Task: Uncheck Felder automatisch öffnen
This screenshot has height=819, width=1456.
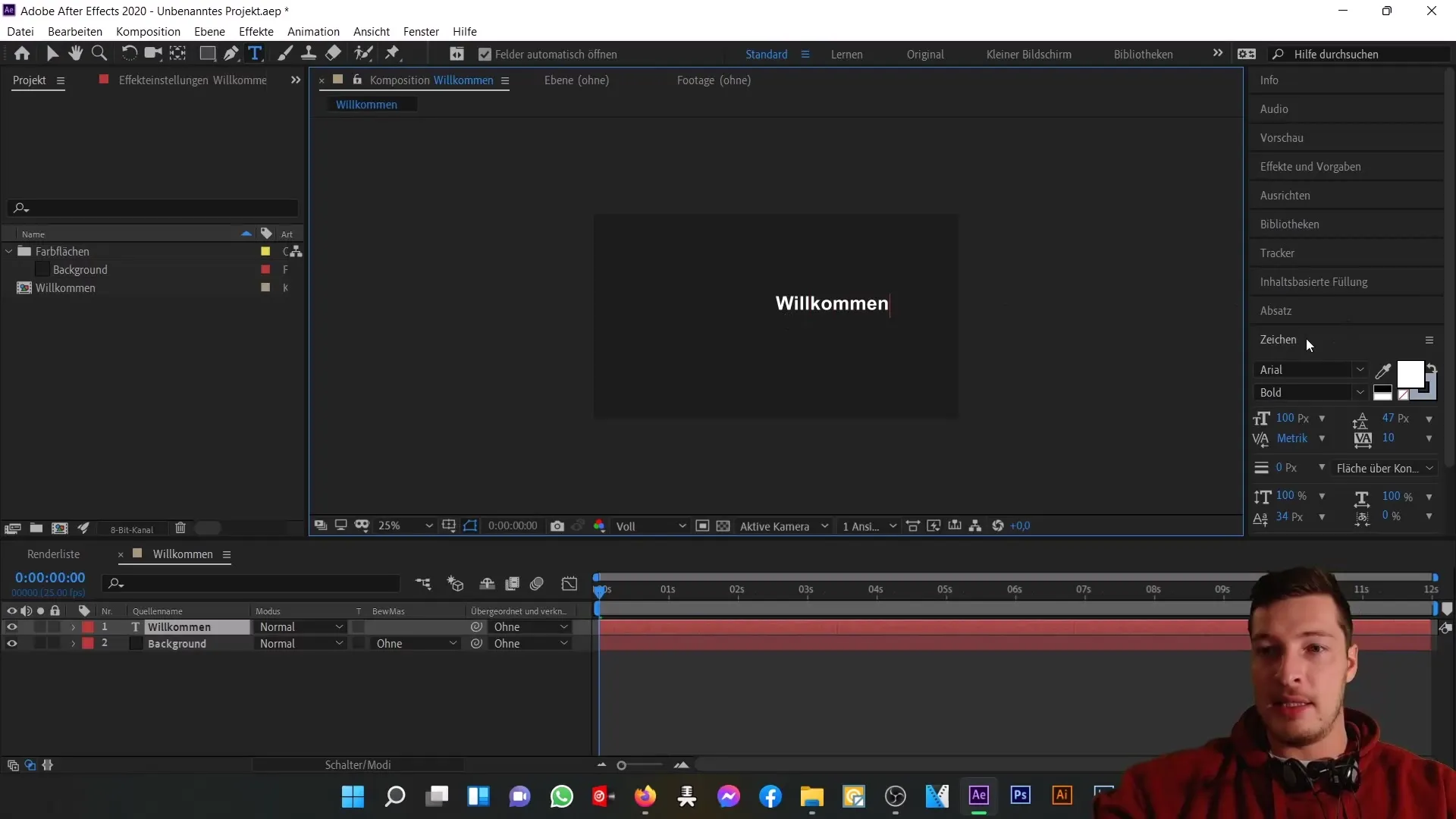Action: point(485,55)
